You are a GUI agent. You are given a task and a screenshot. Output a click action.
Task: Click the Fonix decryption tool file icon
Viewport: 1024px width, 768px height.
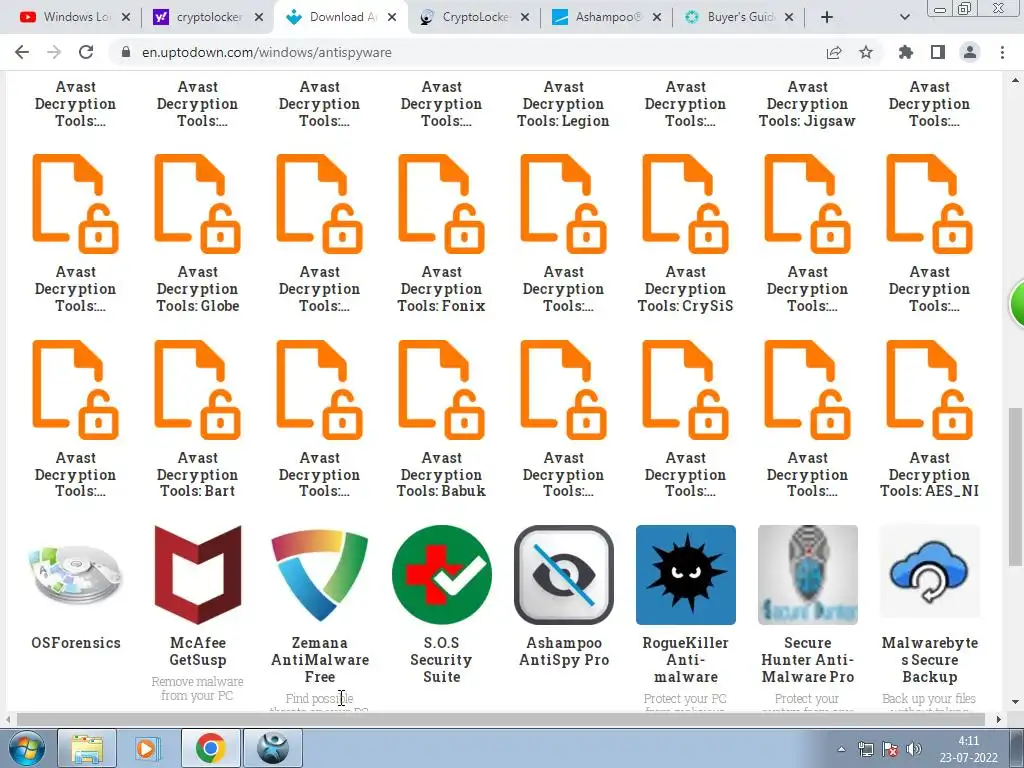coord(442,204)
